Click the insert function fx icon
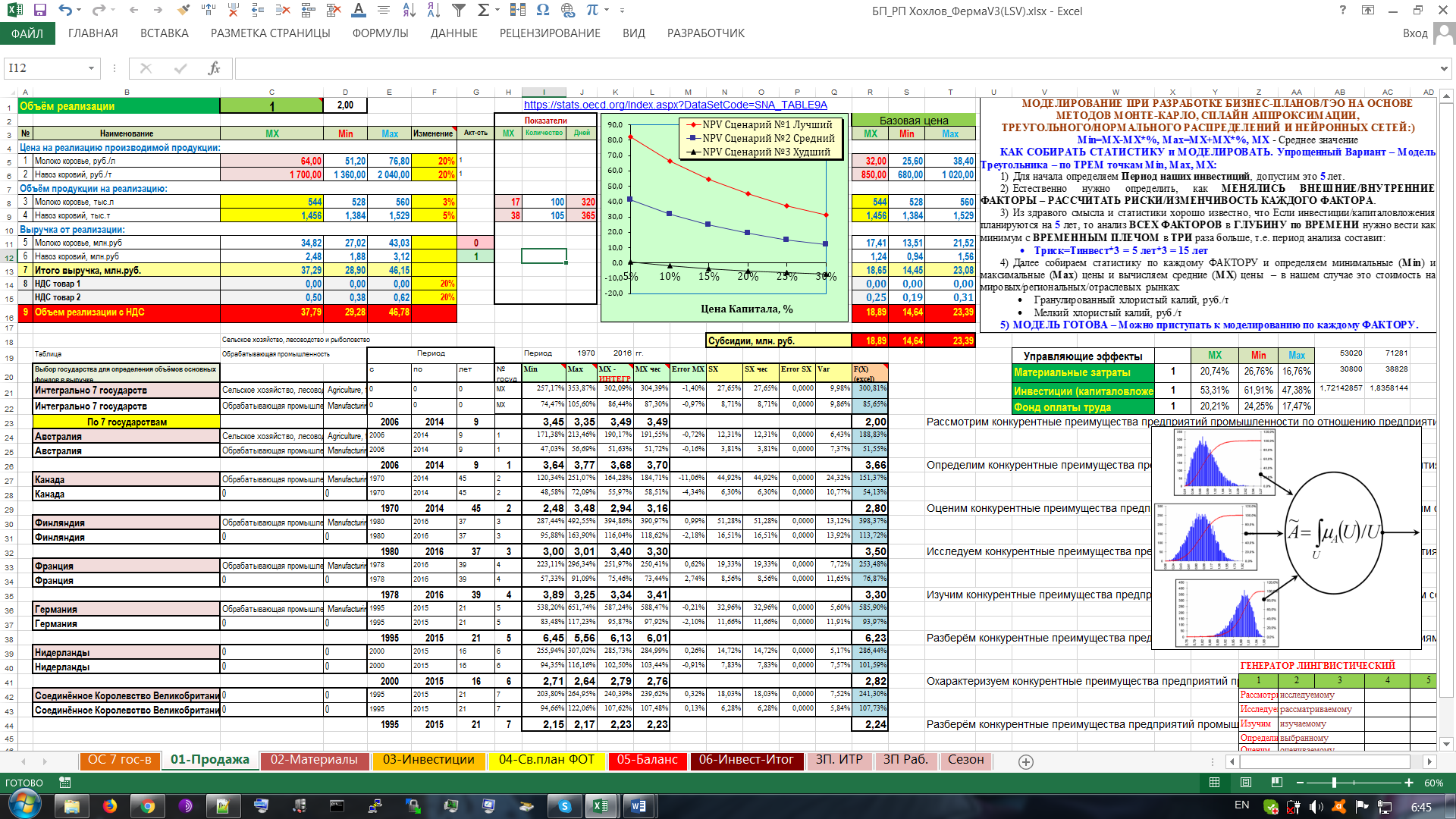This screenshot has height=819, width=1456. click(214, 68)
